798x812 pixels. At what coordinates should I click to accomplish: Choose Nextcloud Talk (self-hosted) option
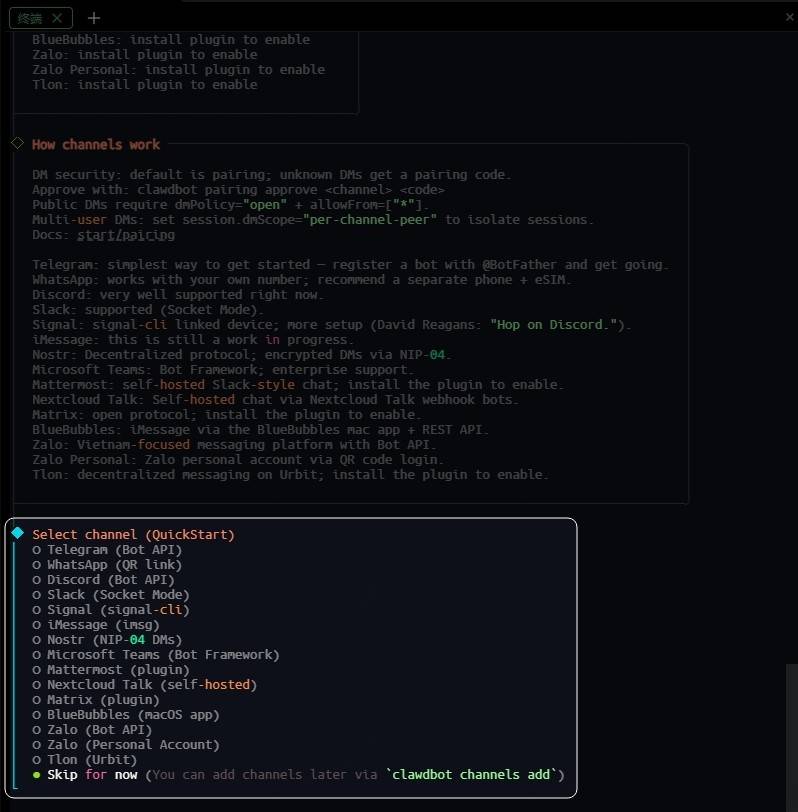(144, 685)
